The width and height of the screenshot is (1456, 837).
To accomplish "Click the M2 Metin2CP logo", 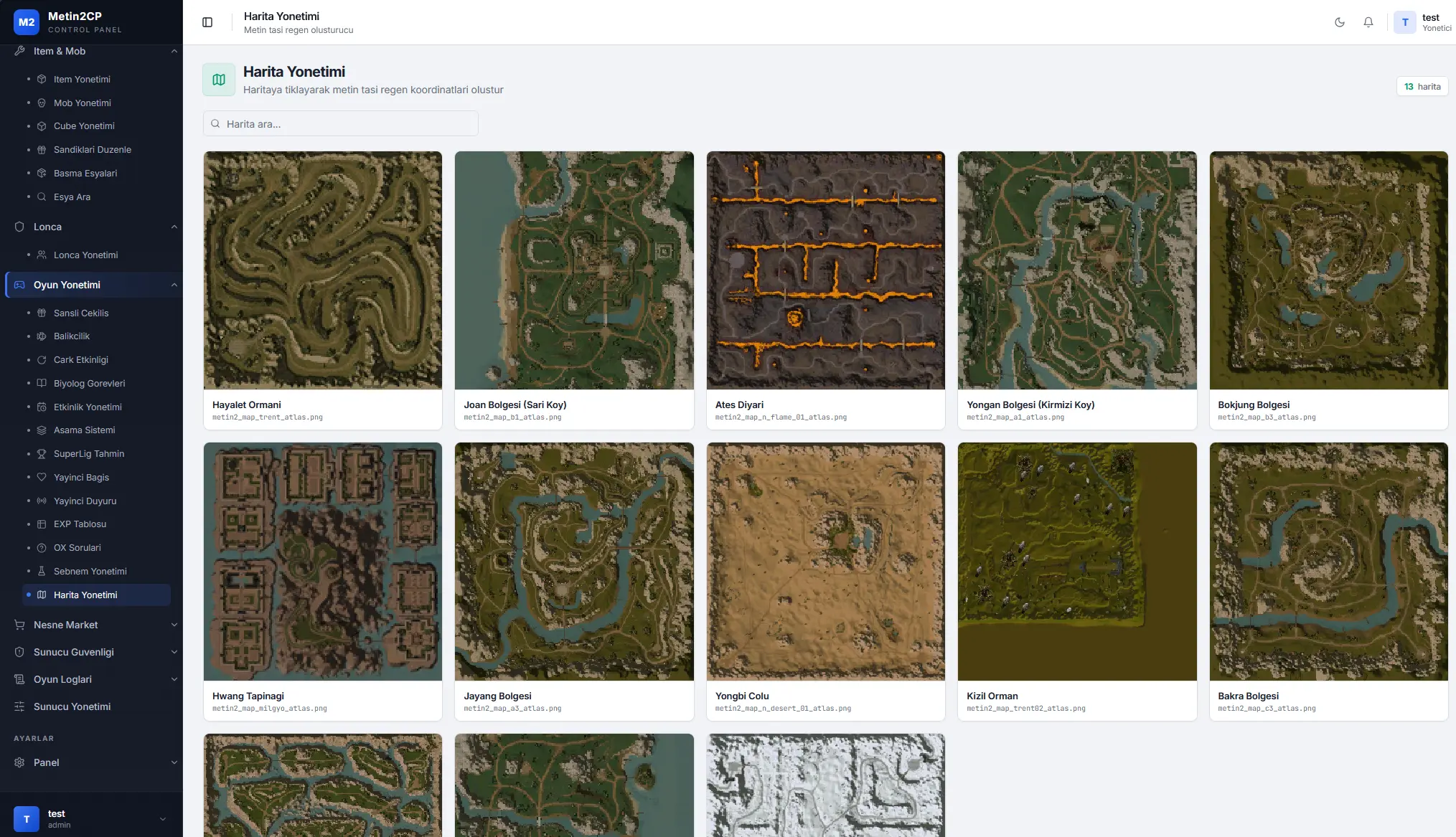I will pyautogui.click(x=27, y=22).
